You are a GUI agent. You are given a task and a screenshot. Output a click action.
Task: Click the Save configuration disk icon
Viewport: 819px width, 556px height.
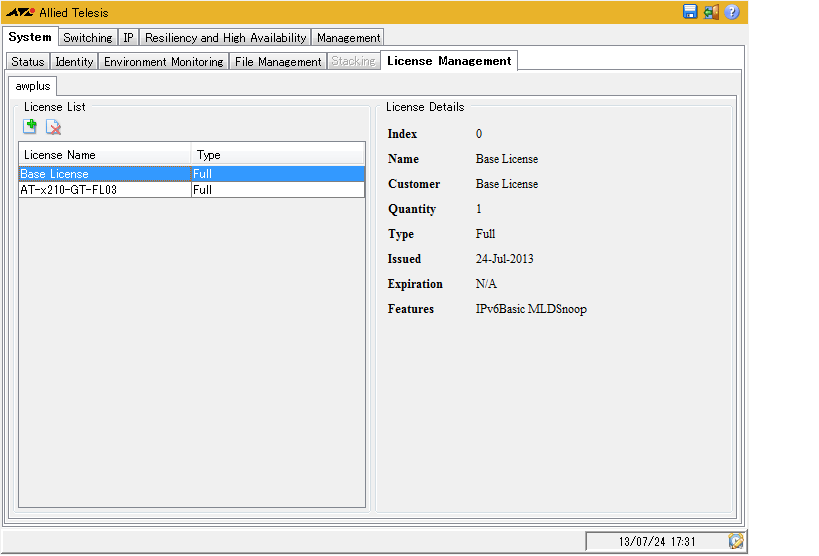point(690,11)
